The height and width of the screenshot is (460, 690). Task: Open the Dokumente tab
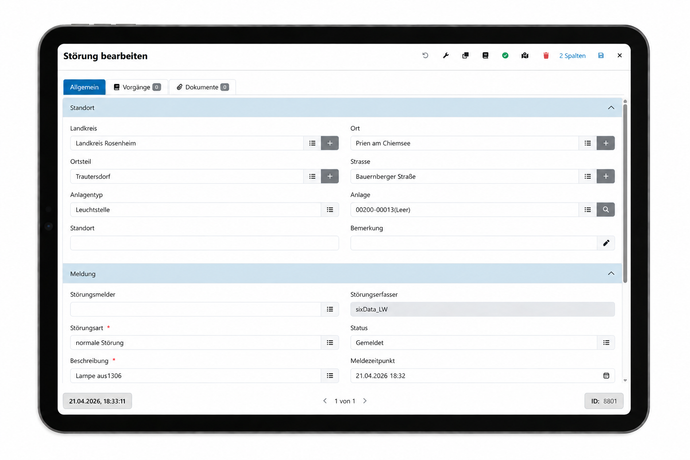pyautogui.click(x=202, y=87)
